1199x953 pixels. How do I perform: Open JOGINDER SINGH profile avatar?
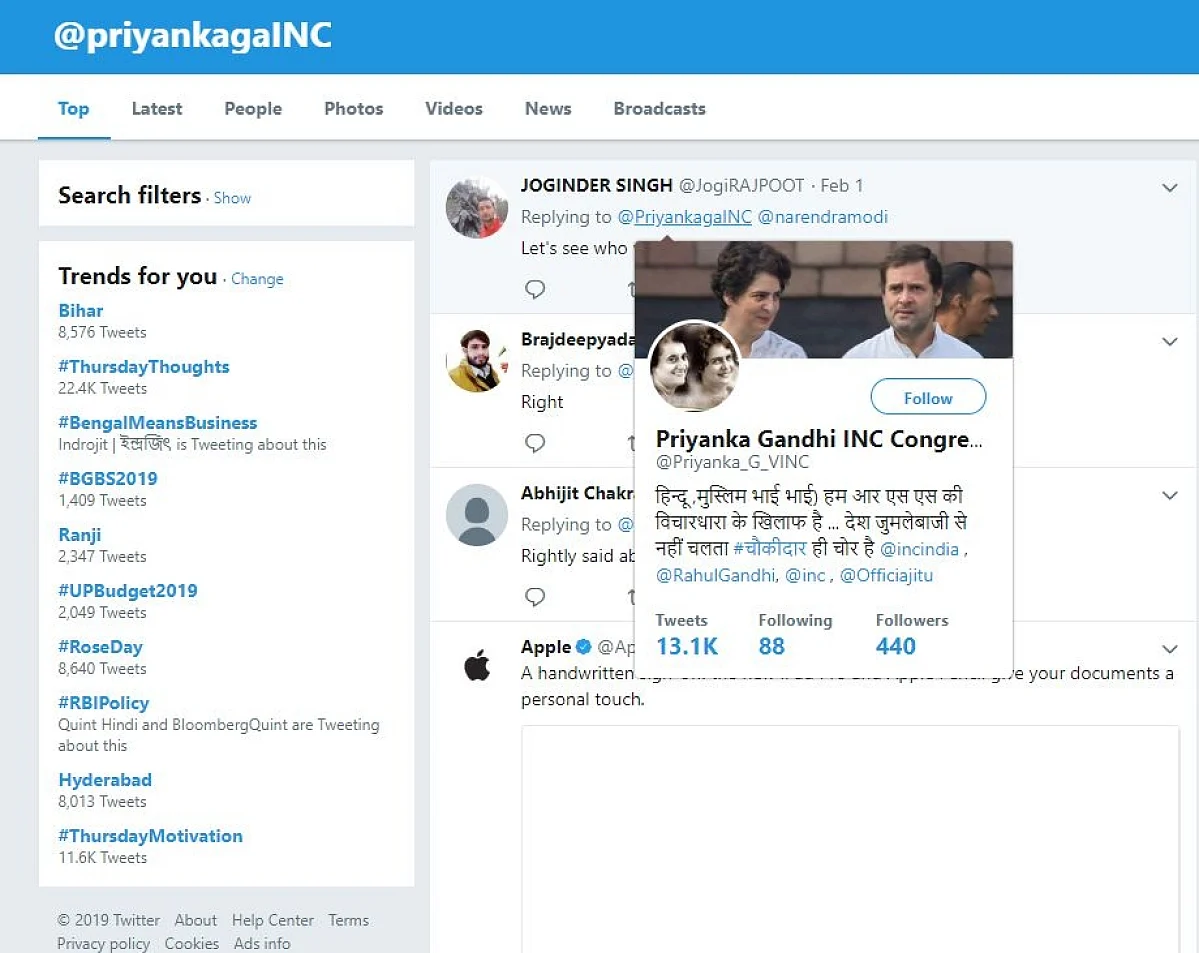pyautogui.click(x=476, y=208)
